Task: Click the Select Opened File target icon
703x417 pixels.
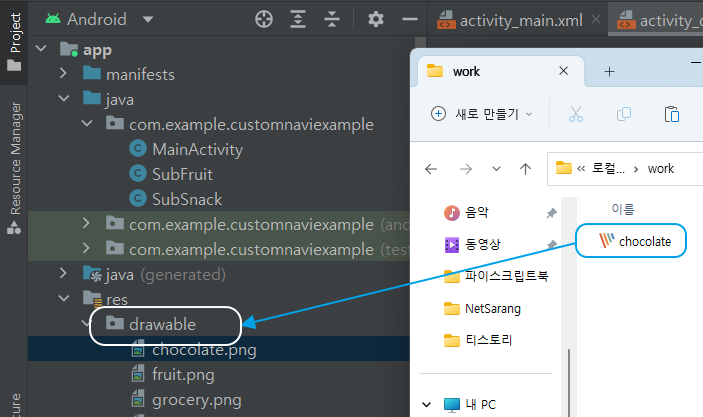Action: (x=264, y=19)
